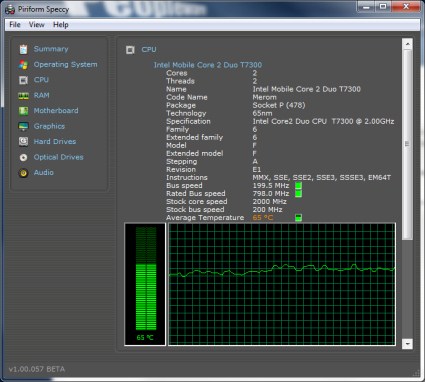Click the Stock bus speed value 200 MHz
Image resolution: width=425 pixels, height=382 pixels.
267,210
